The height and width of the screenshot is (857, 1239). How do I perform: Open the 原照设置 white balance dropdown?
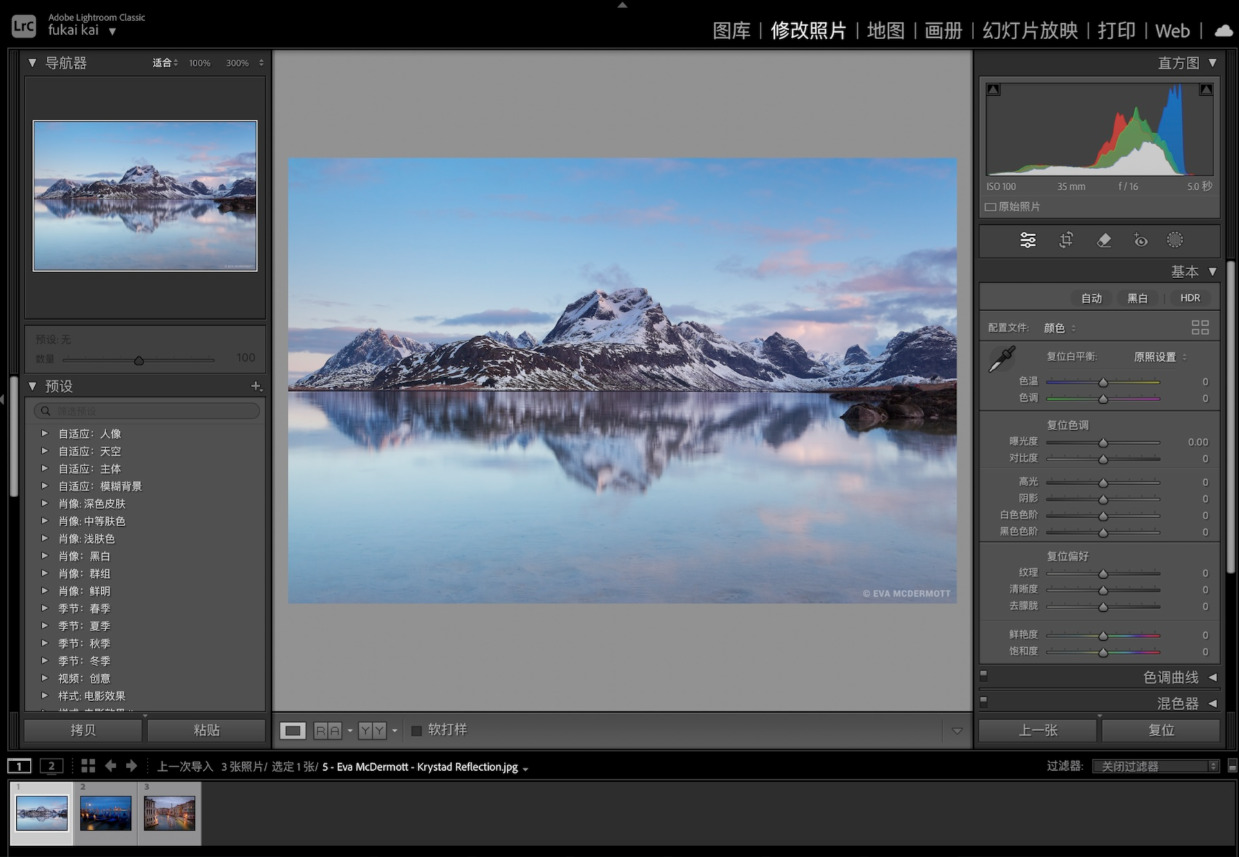pos(1160,357)
